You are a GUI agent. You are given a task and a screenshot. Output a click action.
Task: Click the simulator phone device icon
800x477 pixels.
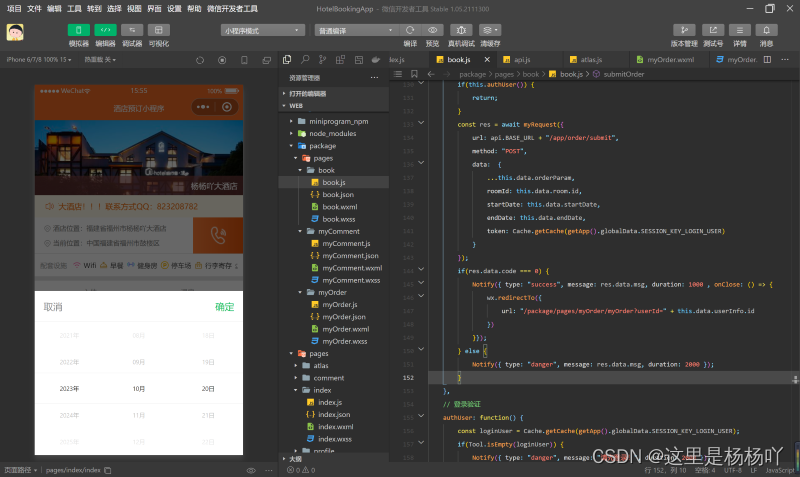tap(244, 60)
